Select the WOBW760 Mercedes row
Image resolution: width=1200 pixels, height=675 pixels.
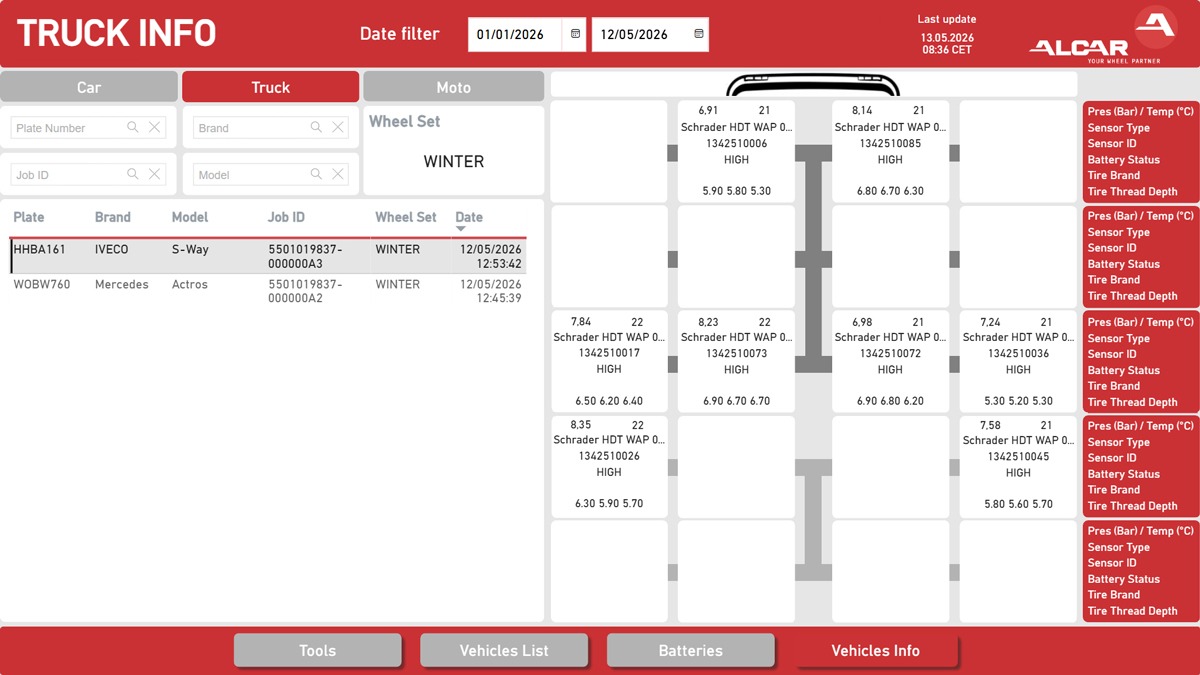tap(268, 291)
